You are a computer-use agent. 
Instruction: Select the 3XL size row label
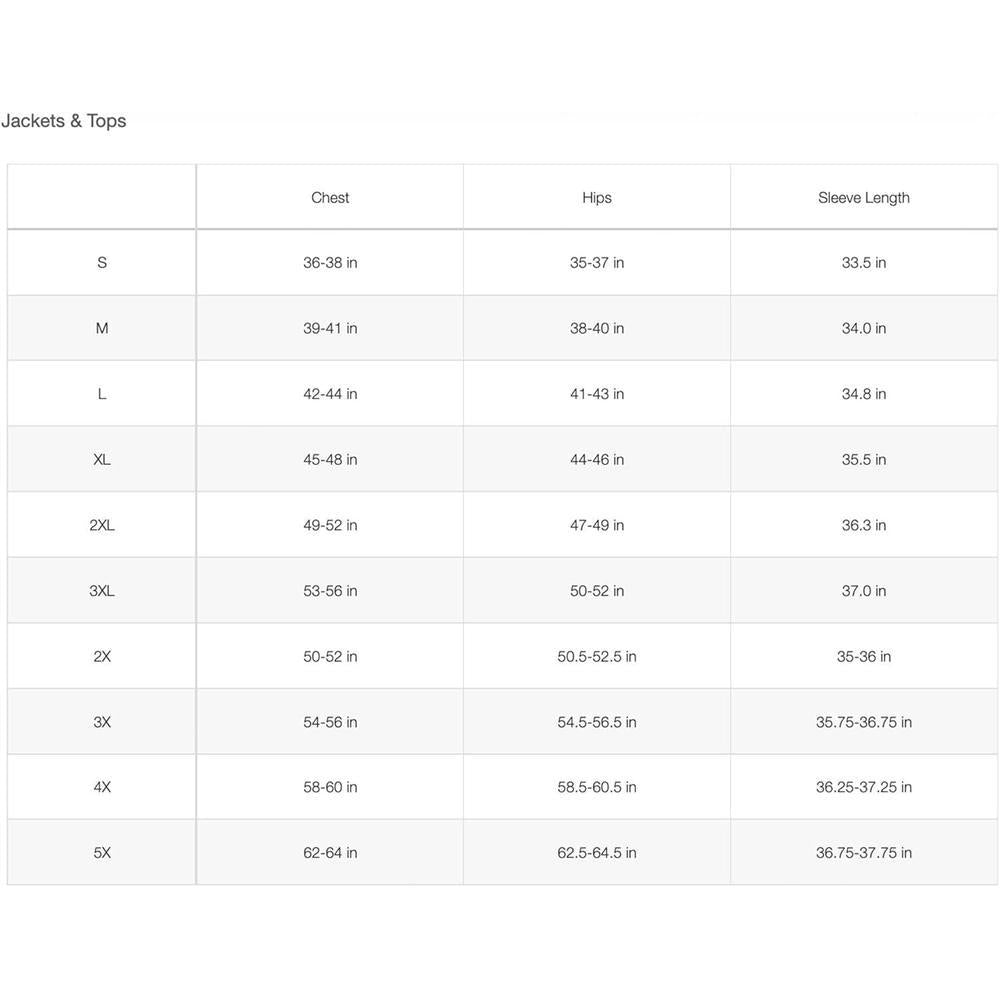tap(102, 591)
